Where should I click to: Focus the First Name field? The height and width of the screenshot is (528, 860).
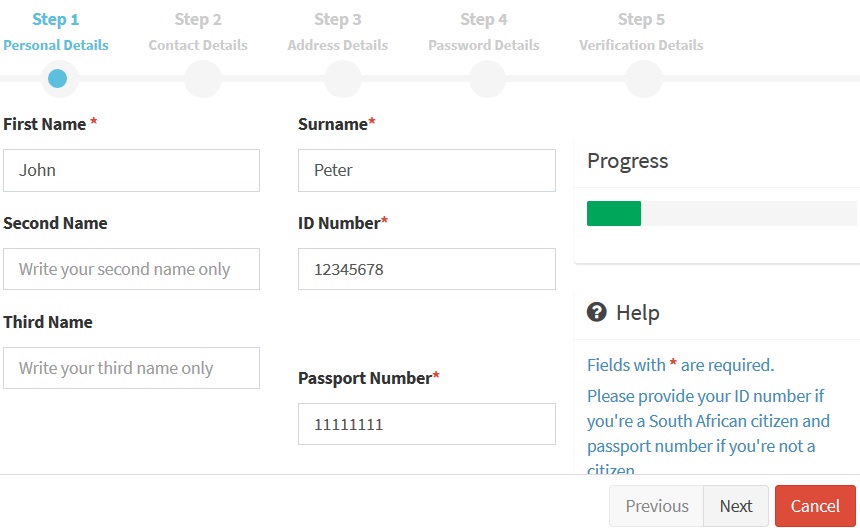click(x=131, y=170)
